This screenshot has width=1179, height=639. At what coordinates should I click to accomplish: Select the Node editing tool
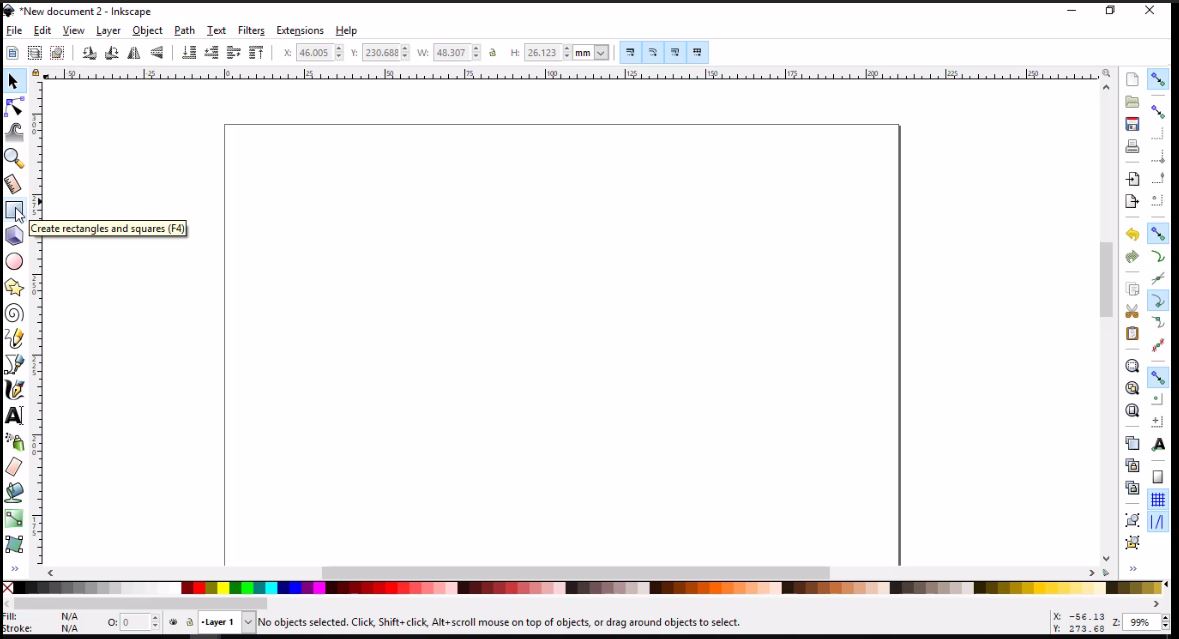(x=14, y=107)
